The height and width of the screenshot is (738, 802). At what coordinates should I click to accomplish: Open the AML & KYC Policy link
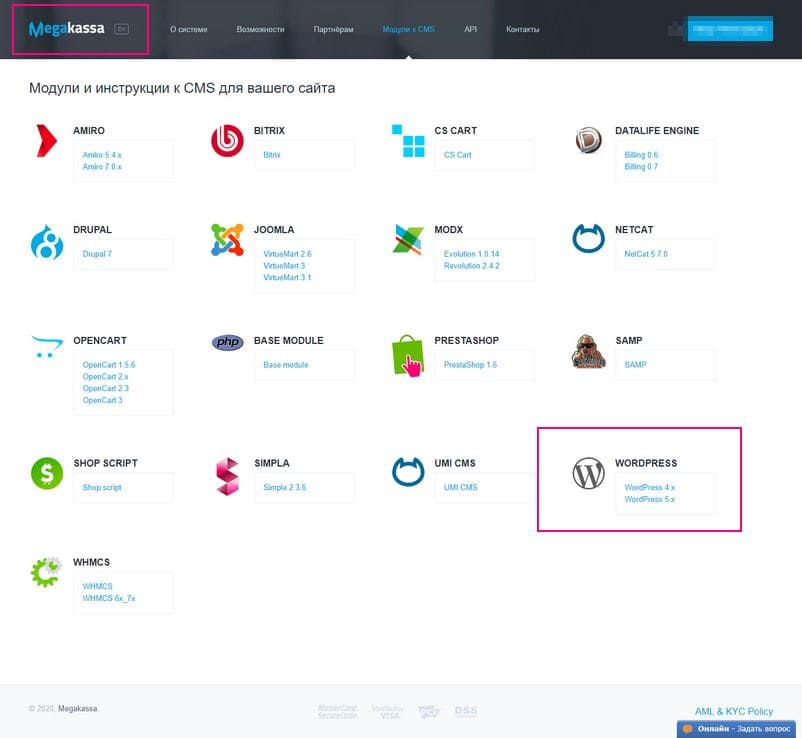point(733,711)
